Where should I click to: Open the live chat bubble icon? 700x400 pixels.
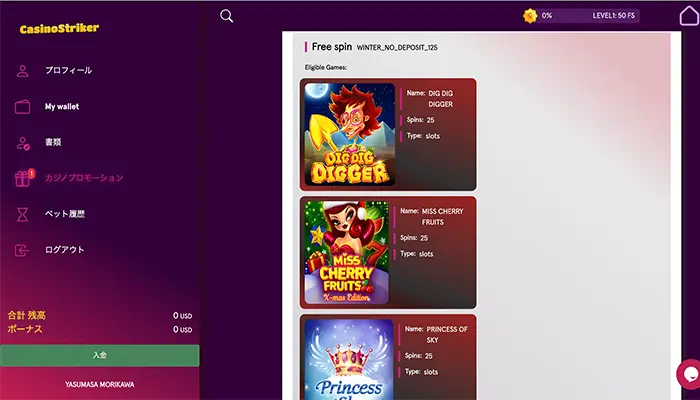pos(689,374)
